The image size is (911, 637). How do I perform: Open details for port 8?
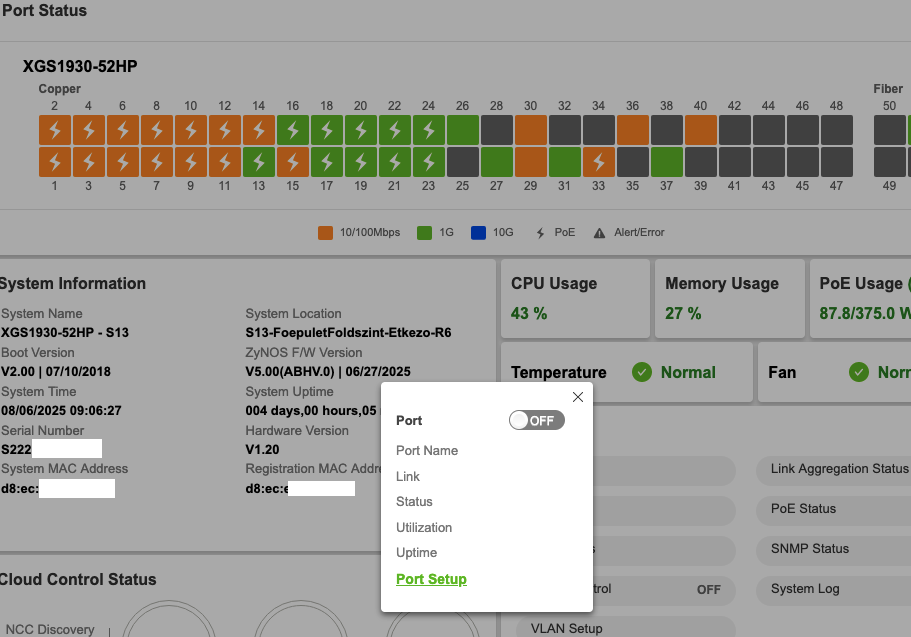pos(157,130)
